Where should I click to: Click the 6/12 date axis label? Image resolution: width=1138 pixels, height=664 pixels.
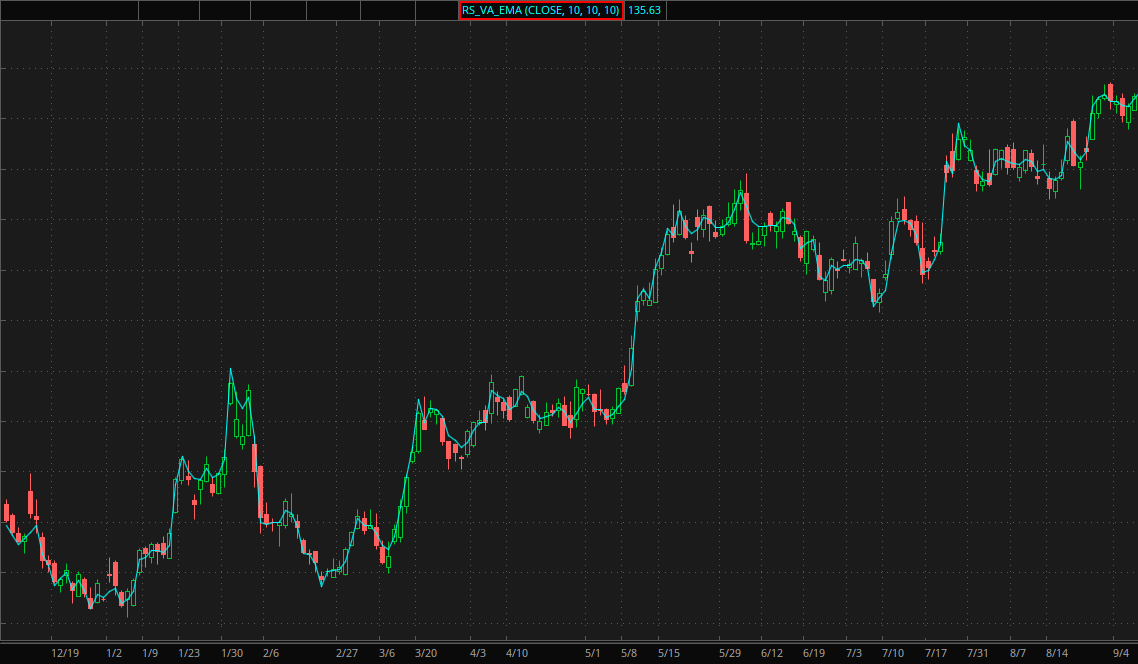pos(772,653)
